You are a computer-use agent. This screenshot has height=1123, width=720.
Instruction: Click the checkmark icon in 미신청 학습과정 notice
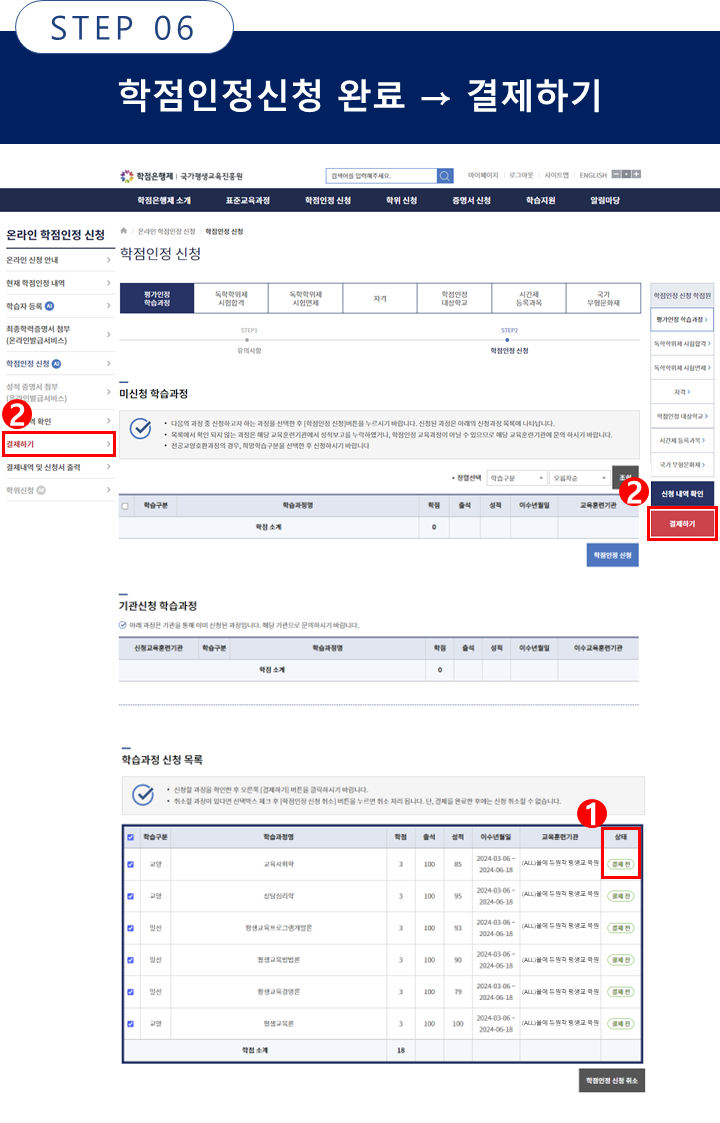point(140,429)
